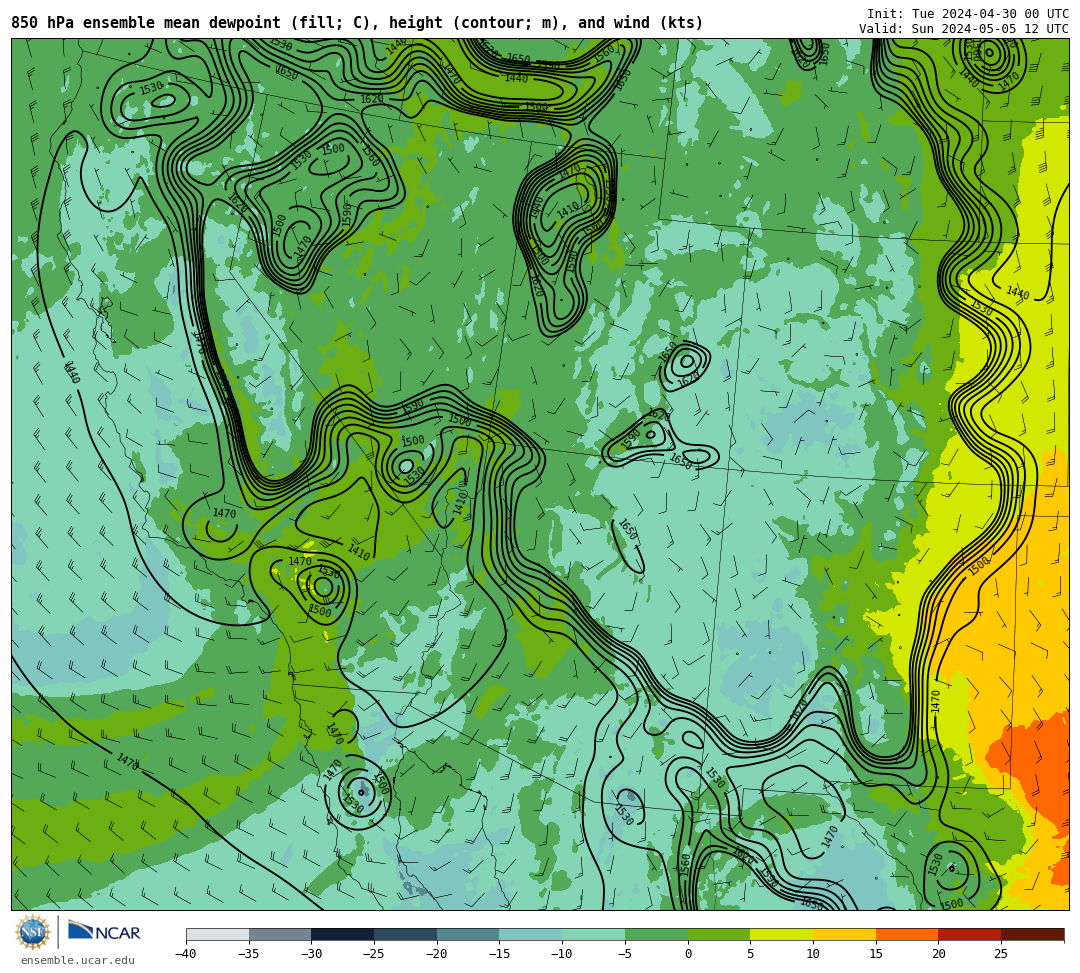The image size is (1080, 973).
Task: Pick the dark red 20 to 25 colorbar segment
Action: (970, 934)
